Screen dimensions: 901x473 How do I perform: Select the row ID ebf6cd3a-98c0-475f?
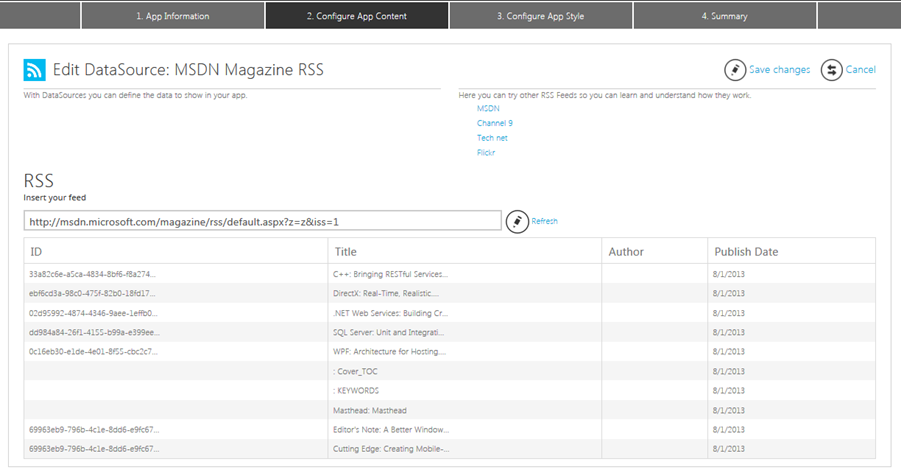pos(92,293)
